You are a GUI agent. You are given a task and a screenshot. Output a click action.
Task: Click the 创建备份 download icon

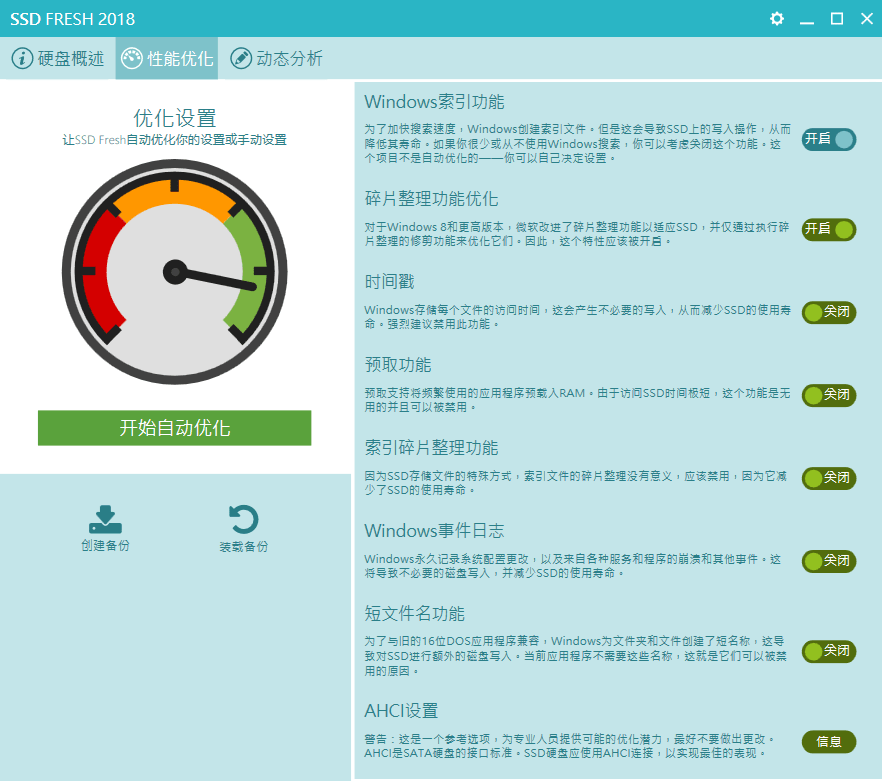(105, 519)
